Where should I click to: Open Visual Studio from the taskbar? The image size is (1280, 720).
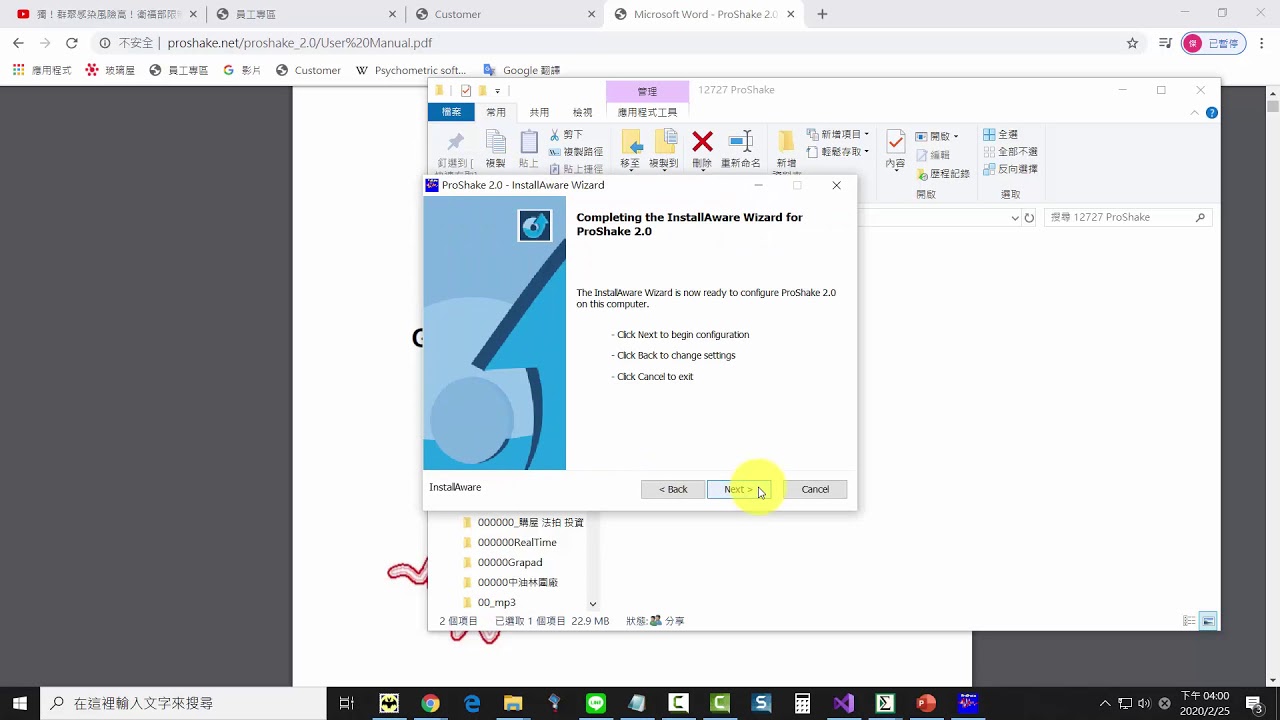pos(844,703)
